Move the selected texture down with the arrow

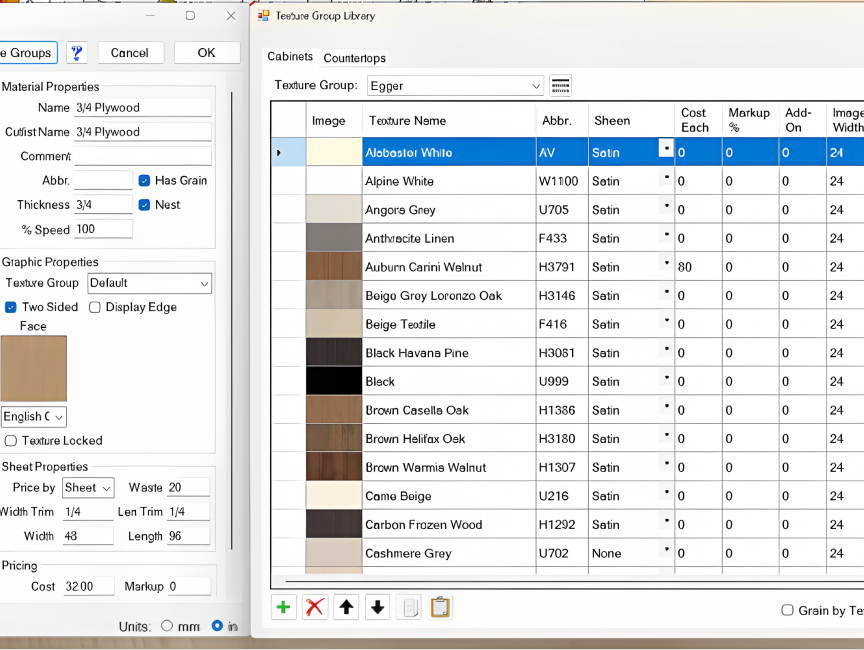pos(377,607)
